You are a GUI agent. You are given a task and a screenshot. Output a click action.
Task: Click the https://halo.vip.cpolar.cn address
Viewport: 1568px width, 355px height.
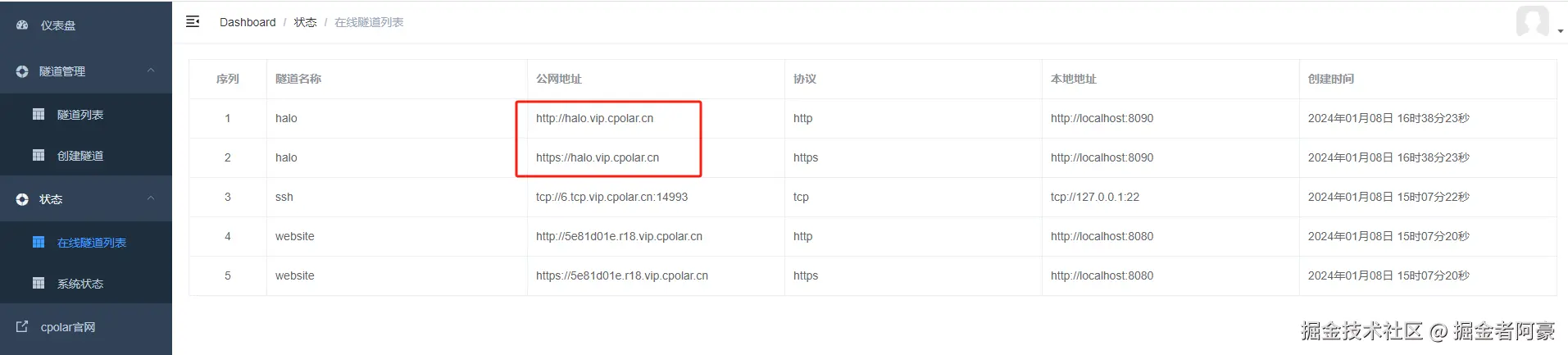(x=597, y=157)
